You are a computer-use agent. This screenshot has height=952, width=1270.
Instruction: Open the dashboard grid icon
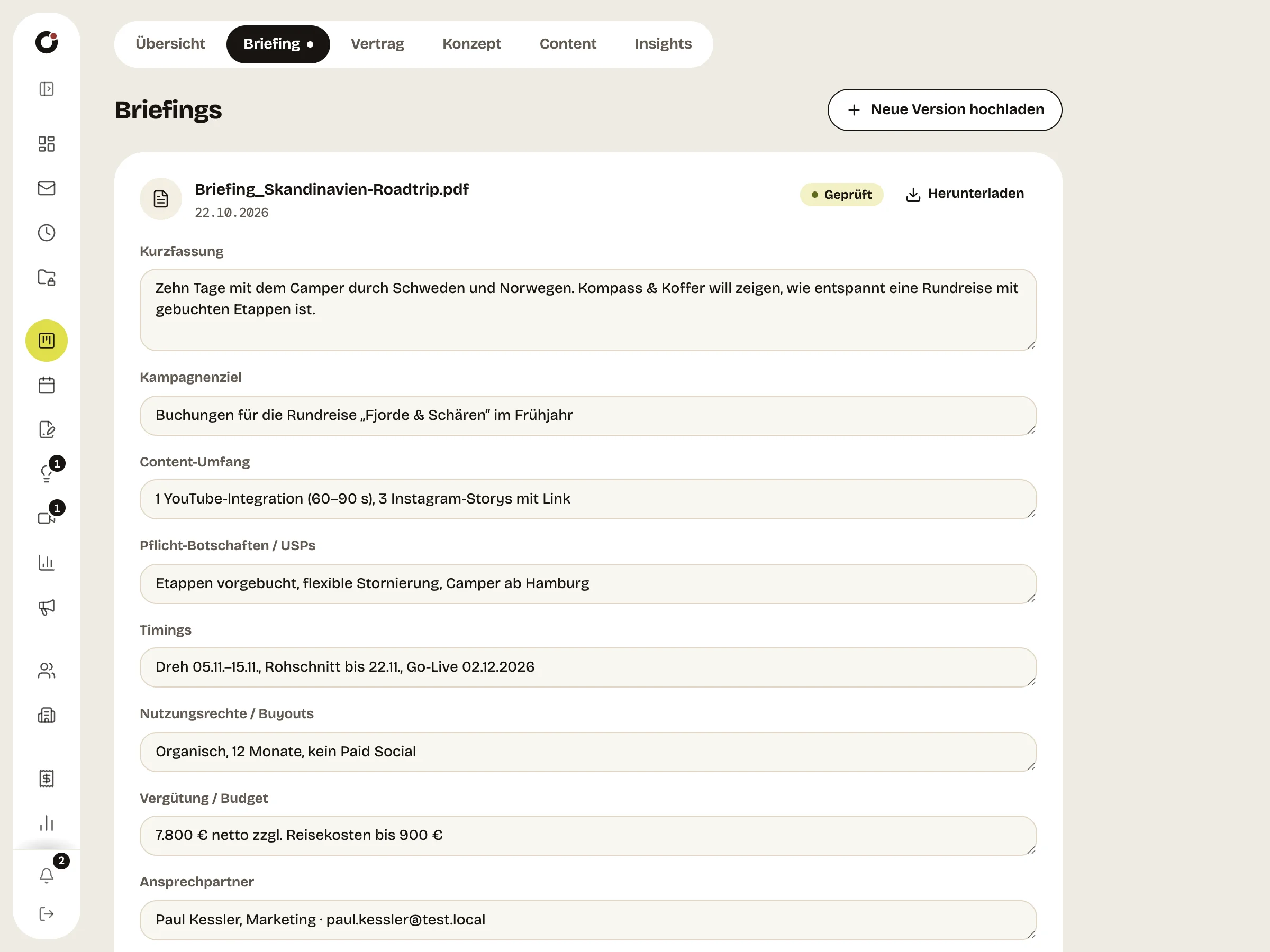[47, 143]
